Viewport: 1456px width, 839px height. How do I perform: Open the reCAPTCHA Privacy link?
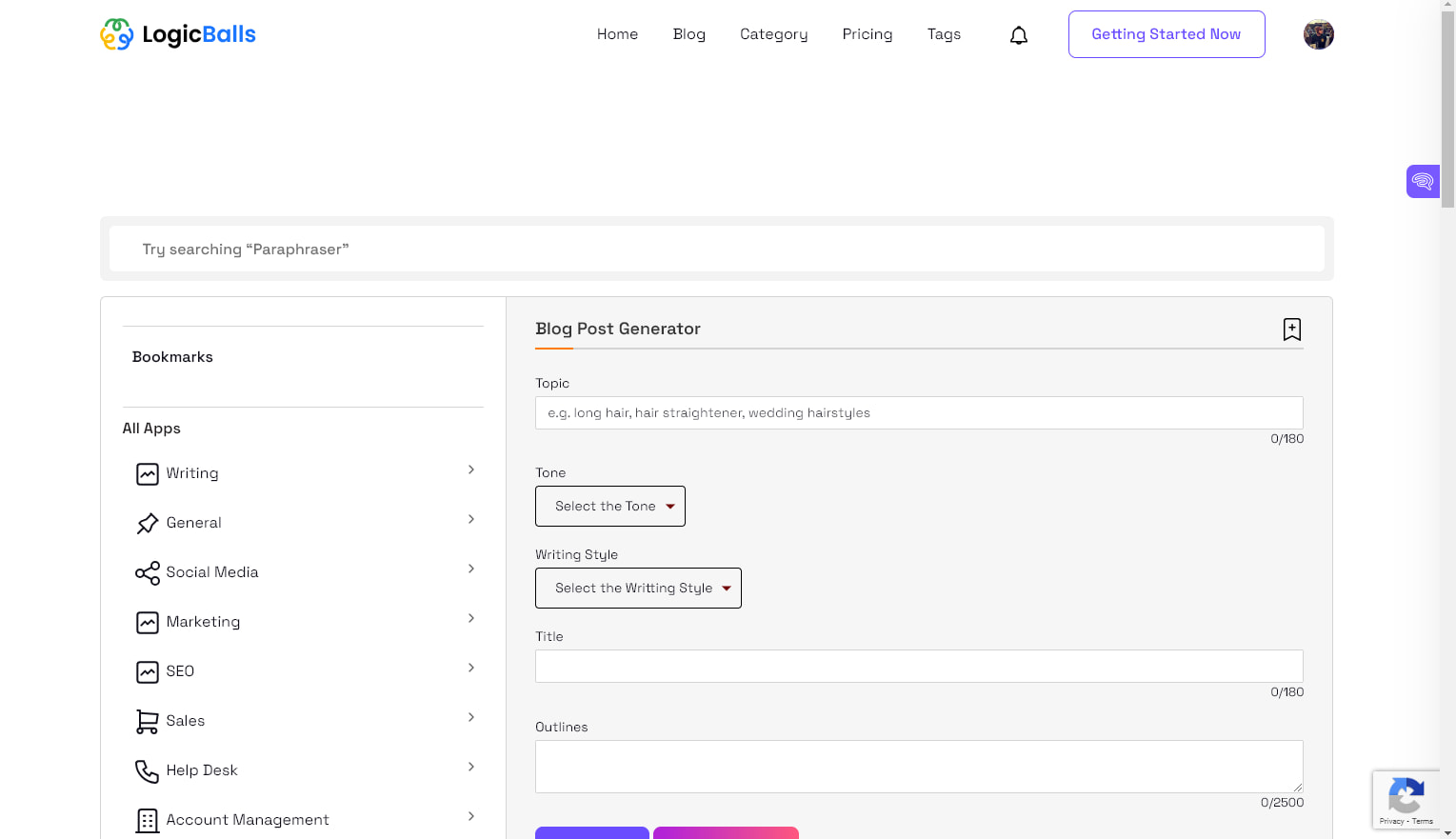(x=1391, y=822)
